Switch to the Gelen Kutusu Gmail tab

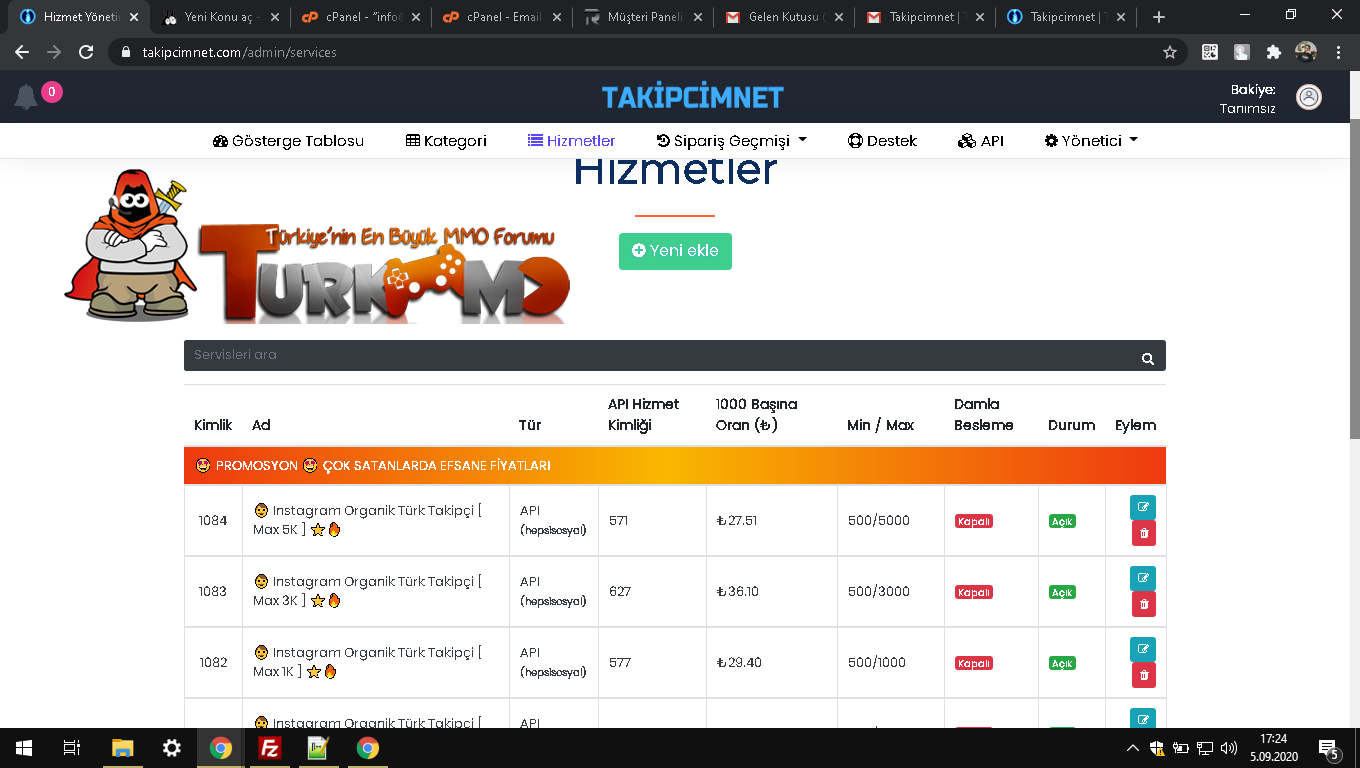coord(784,17)
